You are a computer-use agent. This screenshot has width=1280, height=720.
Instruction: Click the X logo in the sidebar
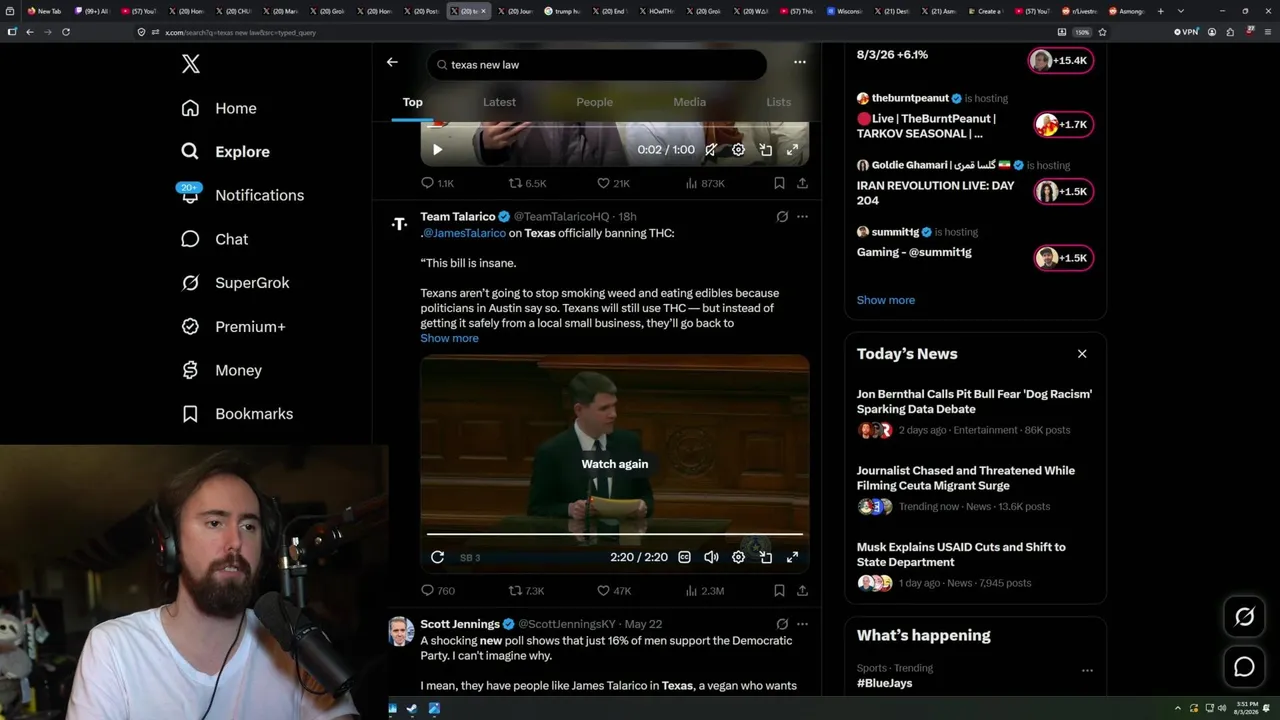click(191, 65)
